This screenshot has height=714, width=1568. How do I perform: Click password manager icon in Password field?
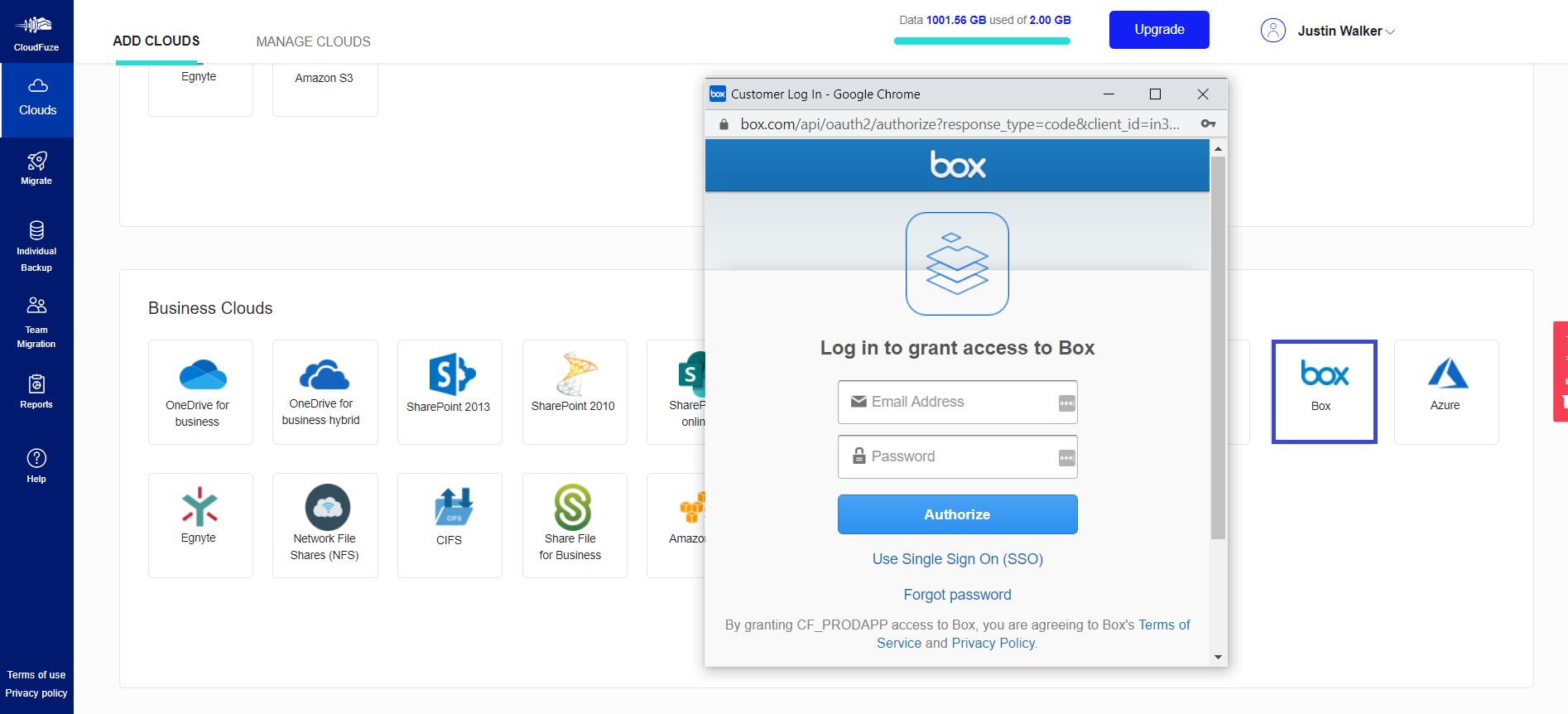(1066, 458)
